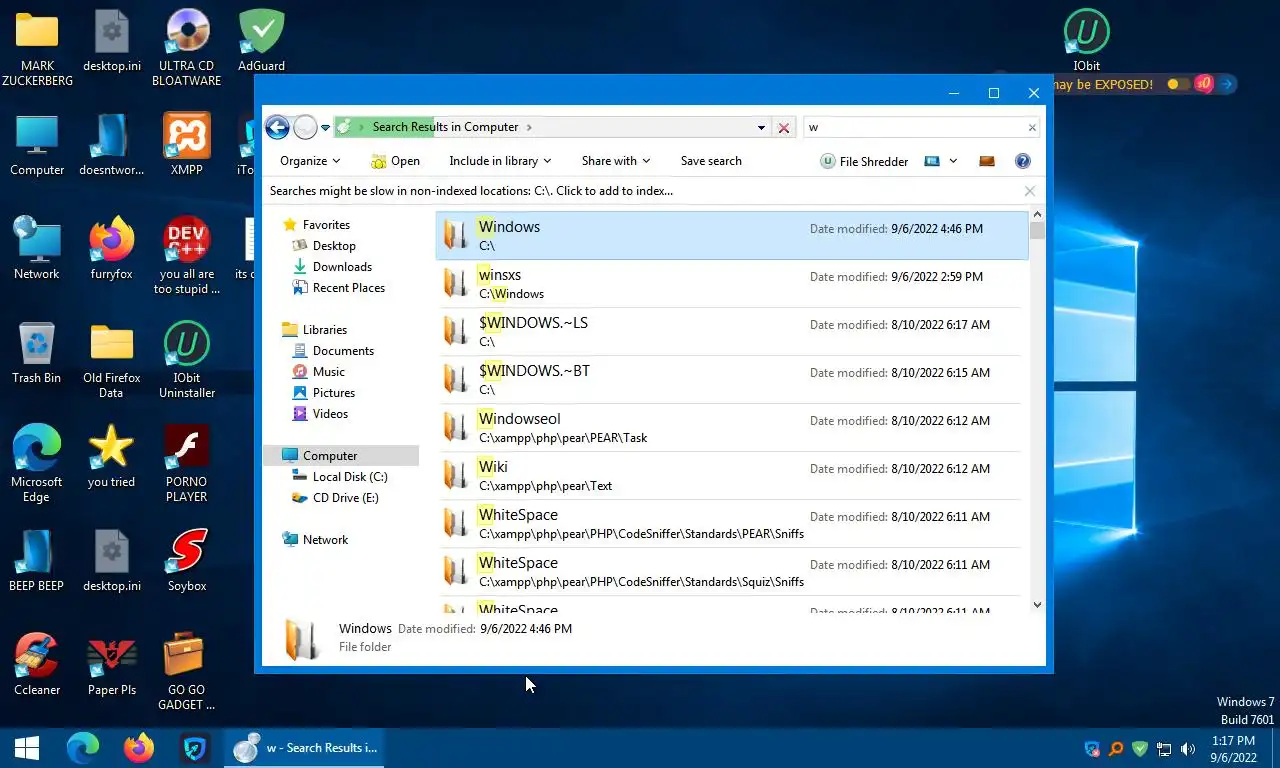Open CD Drive (E:)

345,498
